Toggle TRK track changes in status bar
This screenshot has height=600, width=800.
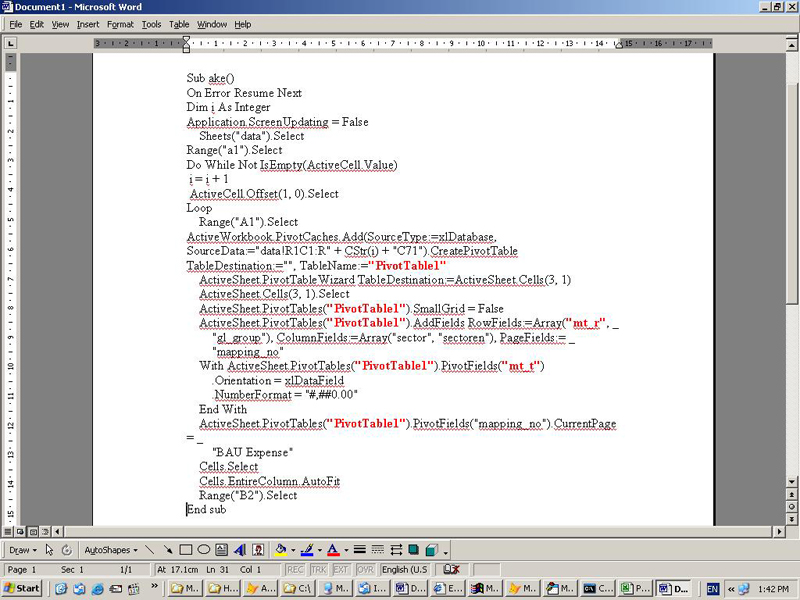(x=318, y=569)
